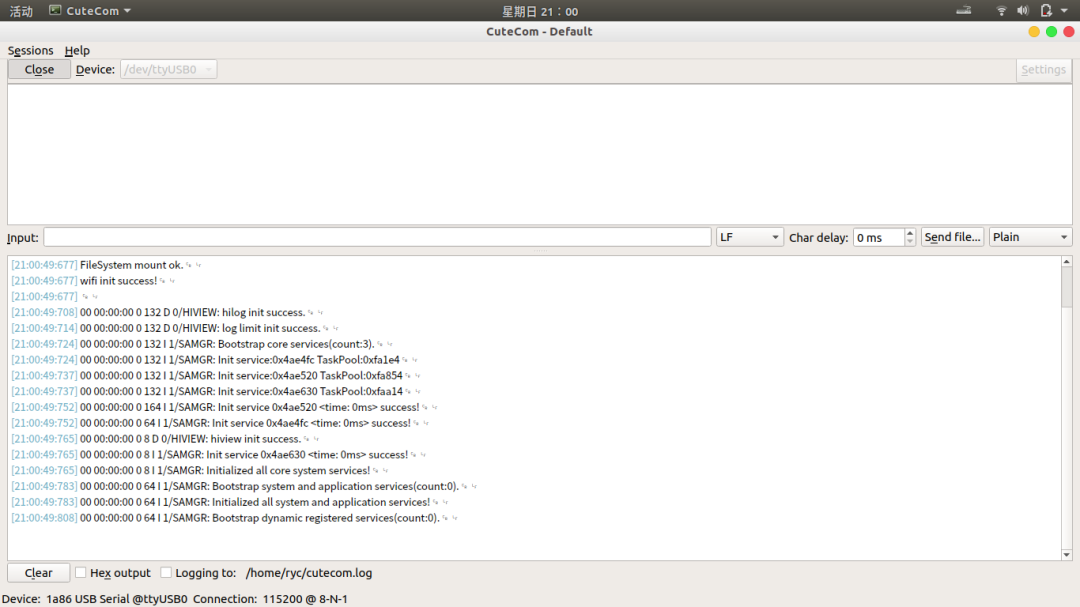1080x607 pixels.
Task: Click the status bar 'Connection: 115200 @ 8-N-1' text
Action: coord(270,599)
